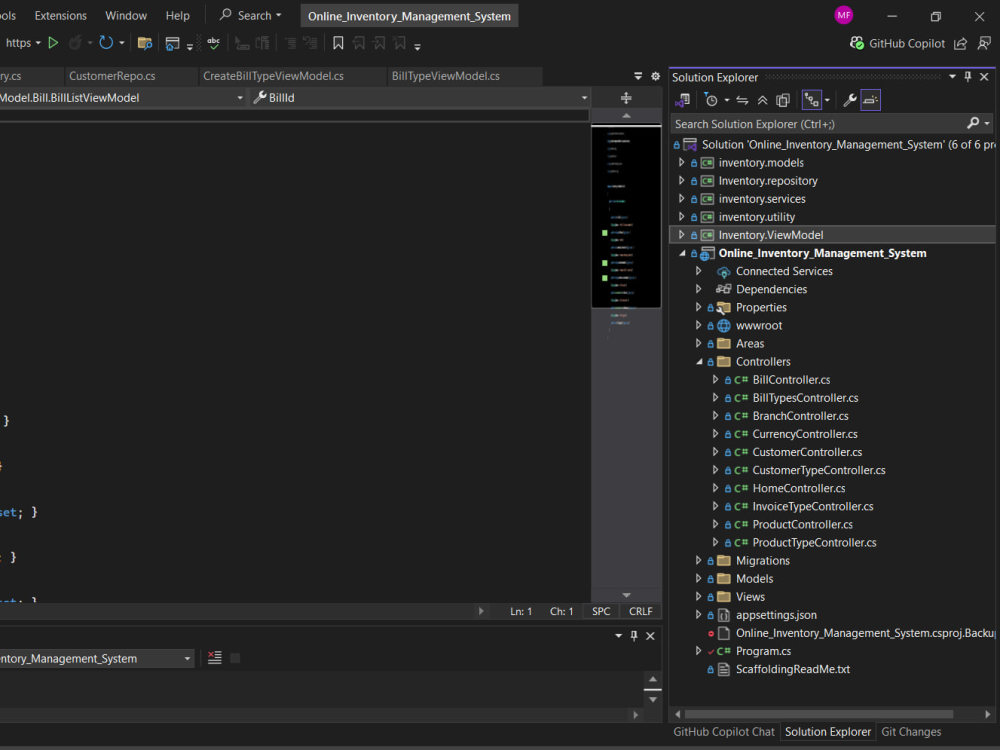
Task: Expand the Migrations folder
Action: point(699,561)
